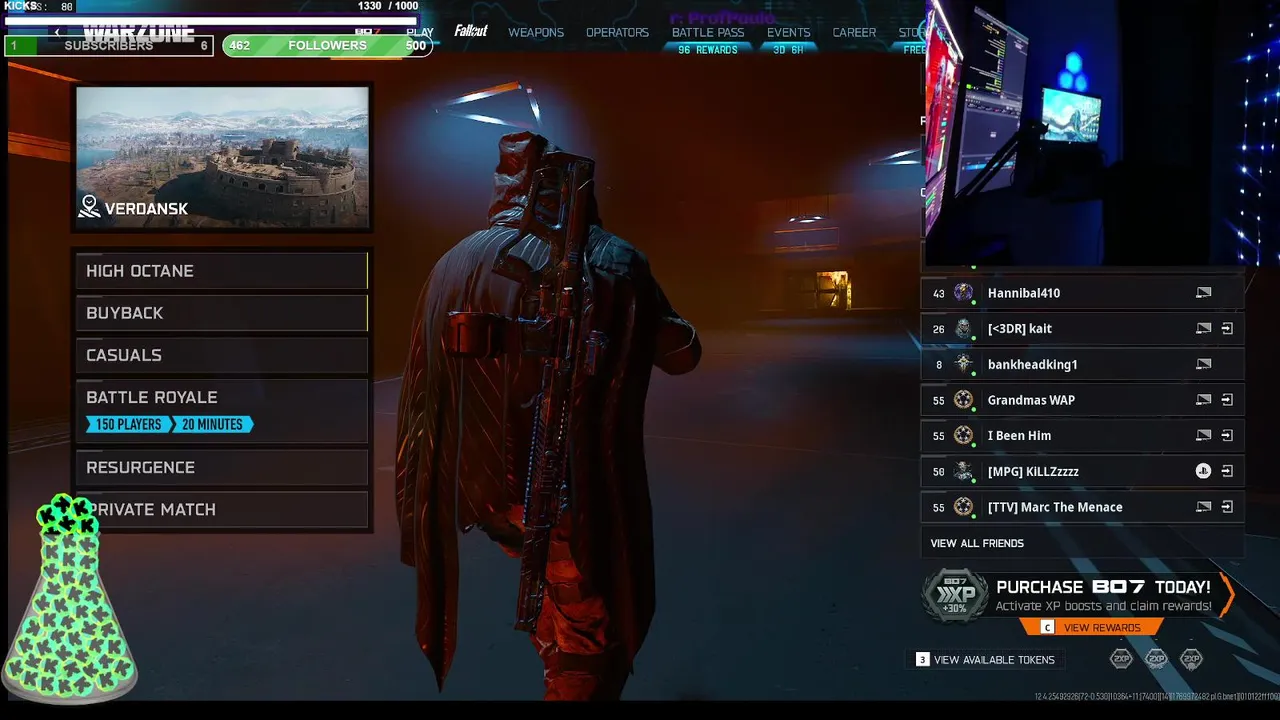
Task: Click the Verdansk map thumbnail
Action: (x=222, y=157)
